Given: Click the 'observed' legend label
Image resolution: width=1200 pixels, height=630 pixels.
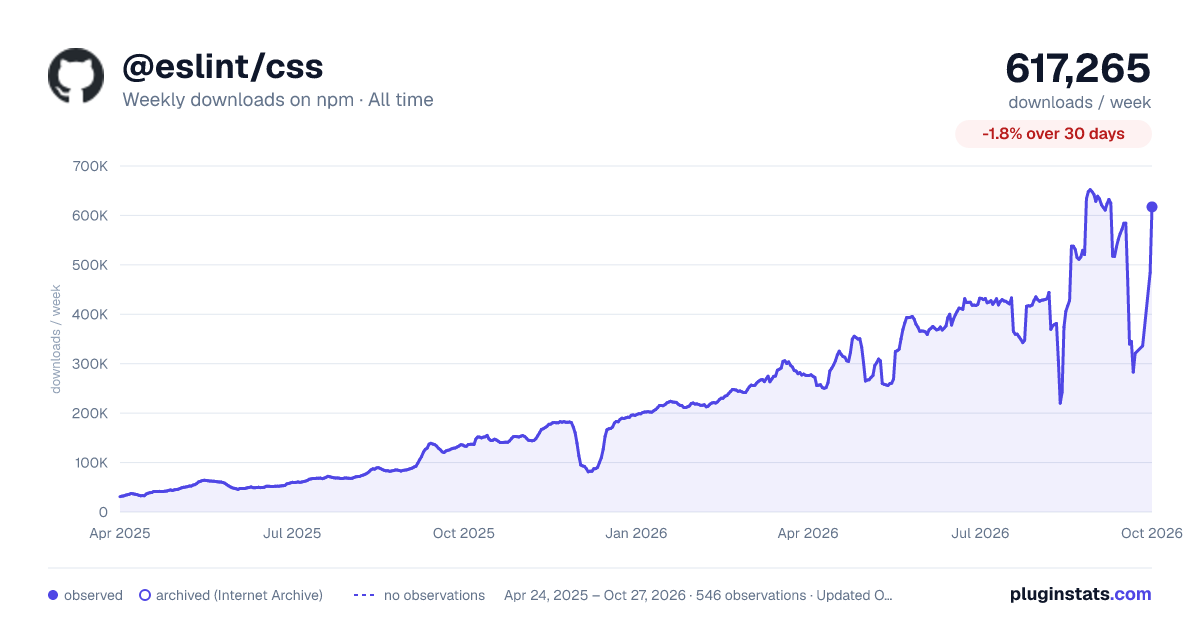Looking at the screenshot, I should point(93,595).
